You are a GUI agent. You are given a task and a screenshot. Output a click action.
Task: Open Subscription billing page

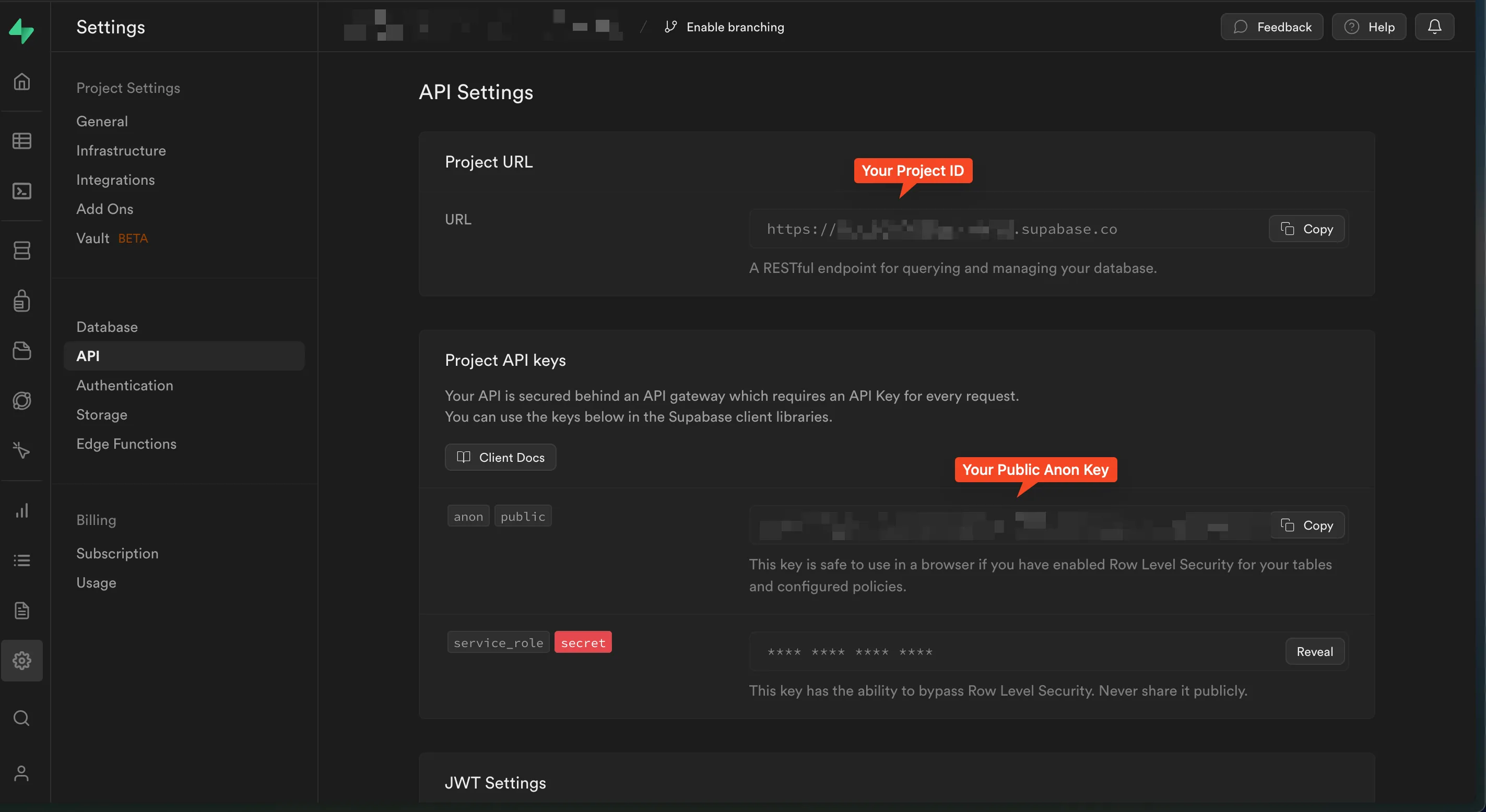coord(117,553)
